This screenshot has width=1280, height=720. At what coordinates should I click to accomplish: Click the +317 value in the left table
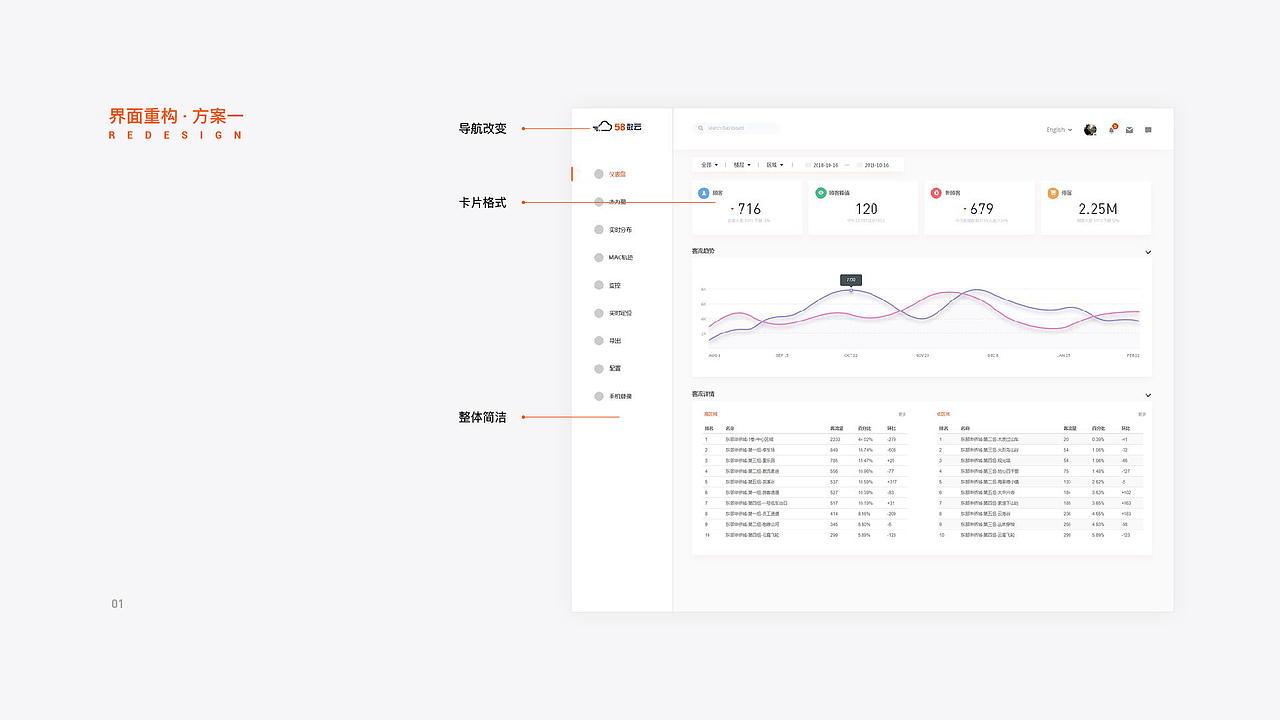[892, 482]
